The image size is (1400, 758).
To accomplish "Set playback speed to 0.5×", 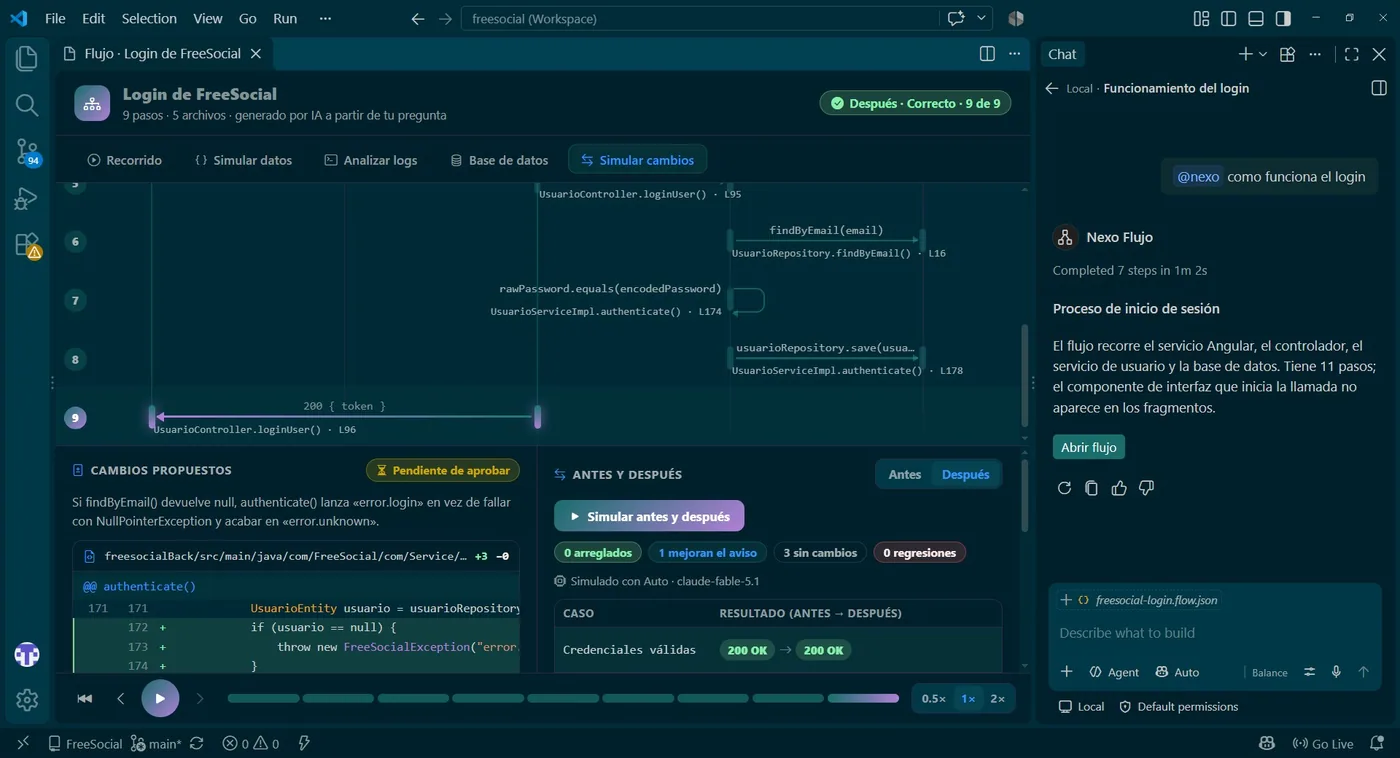I will tap(934, 699).
